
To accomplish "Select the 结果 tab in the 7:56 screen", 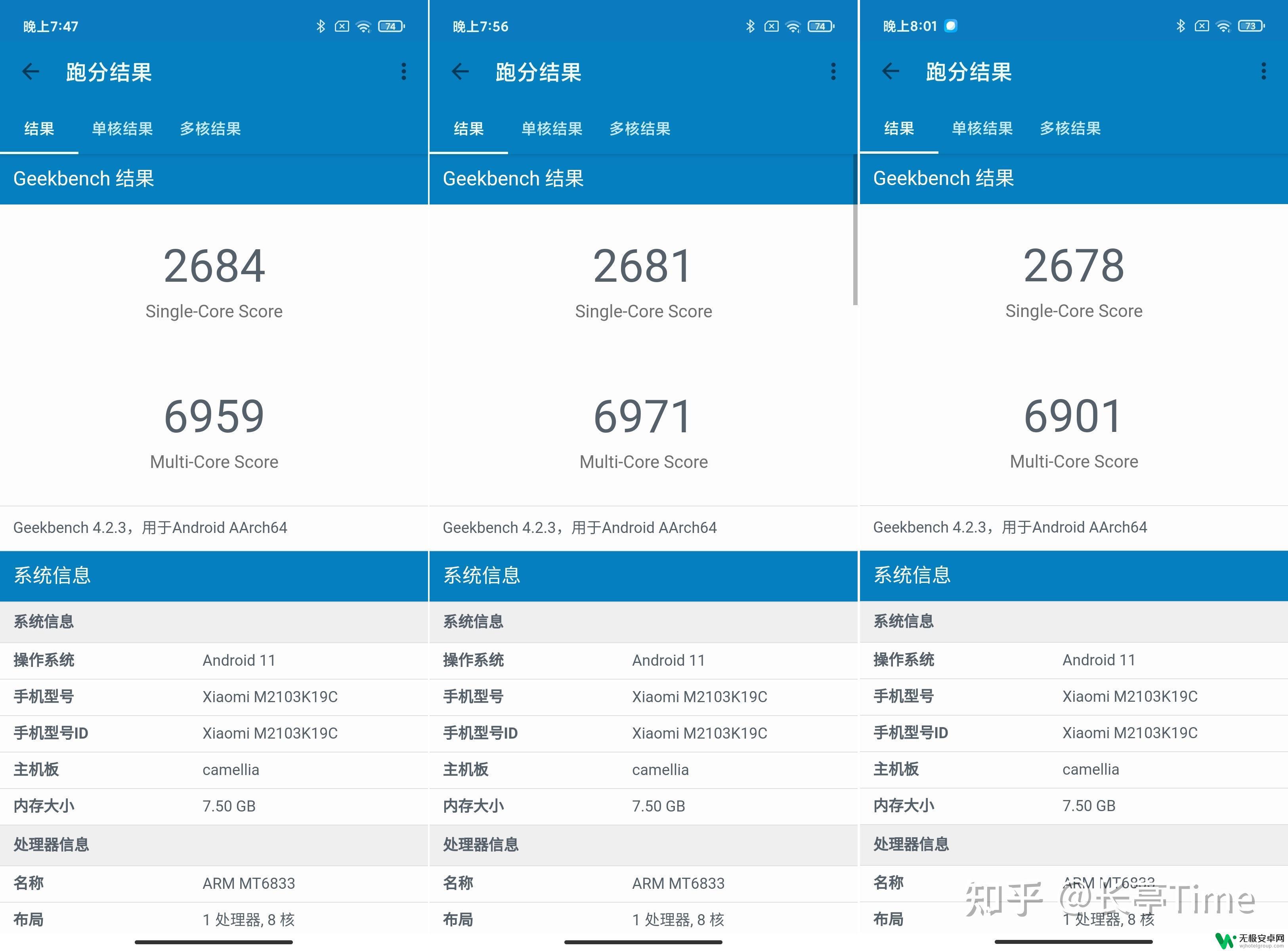I will click(x=469, y=128).
